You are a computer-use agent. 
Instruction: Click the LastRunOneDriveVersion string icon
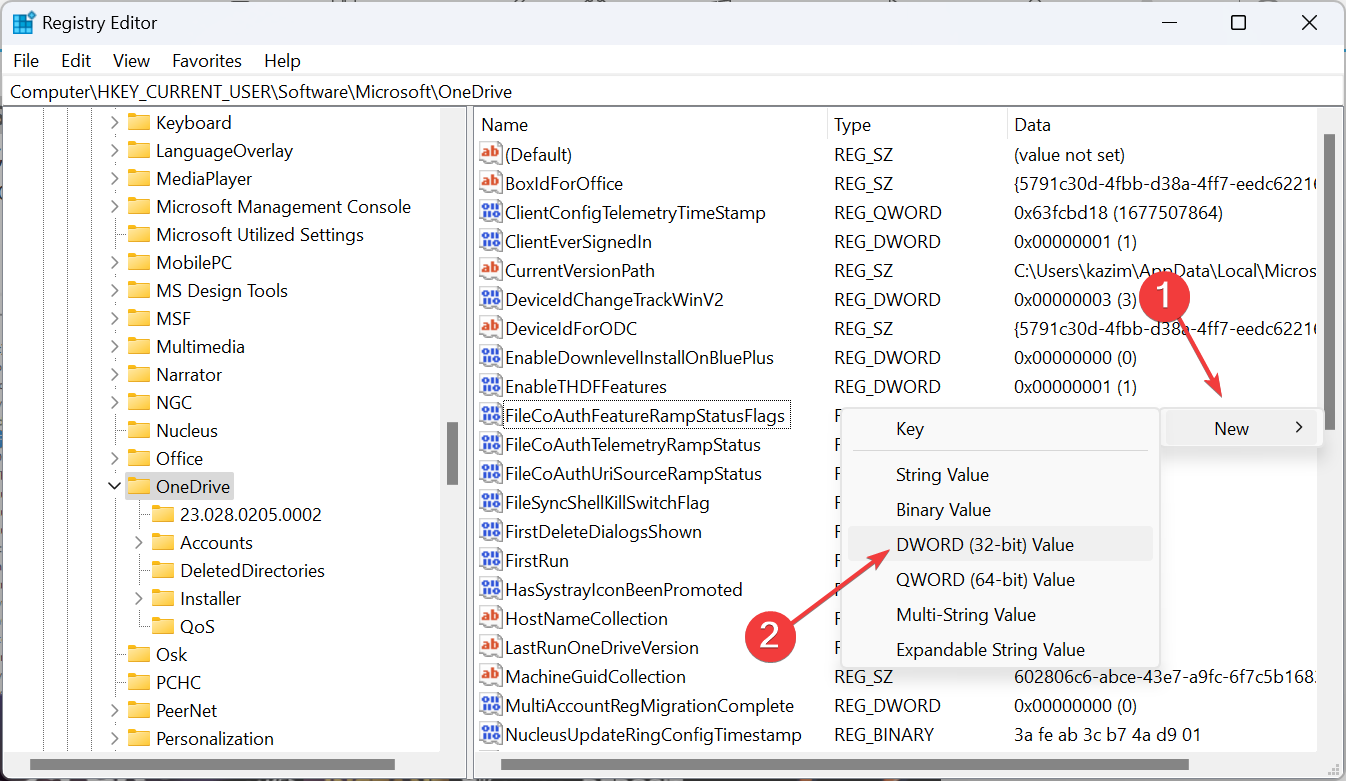coord(490,647)
